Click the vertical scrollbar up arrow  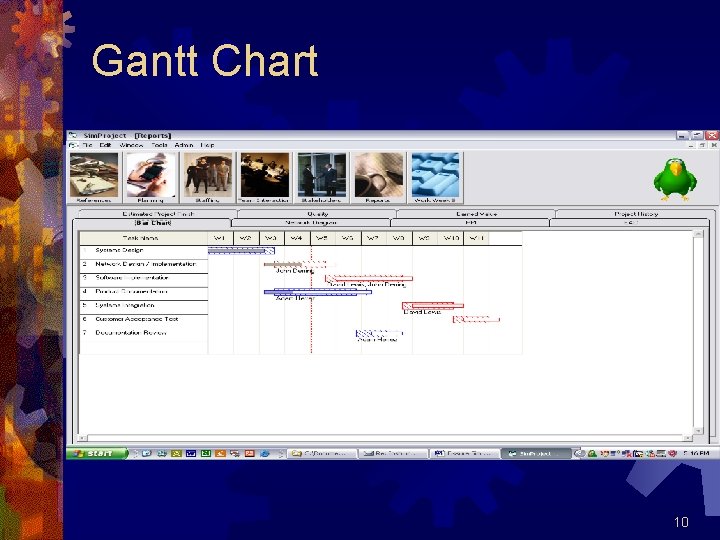(x=698, y=234)
